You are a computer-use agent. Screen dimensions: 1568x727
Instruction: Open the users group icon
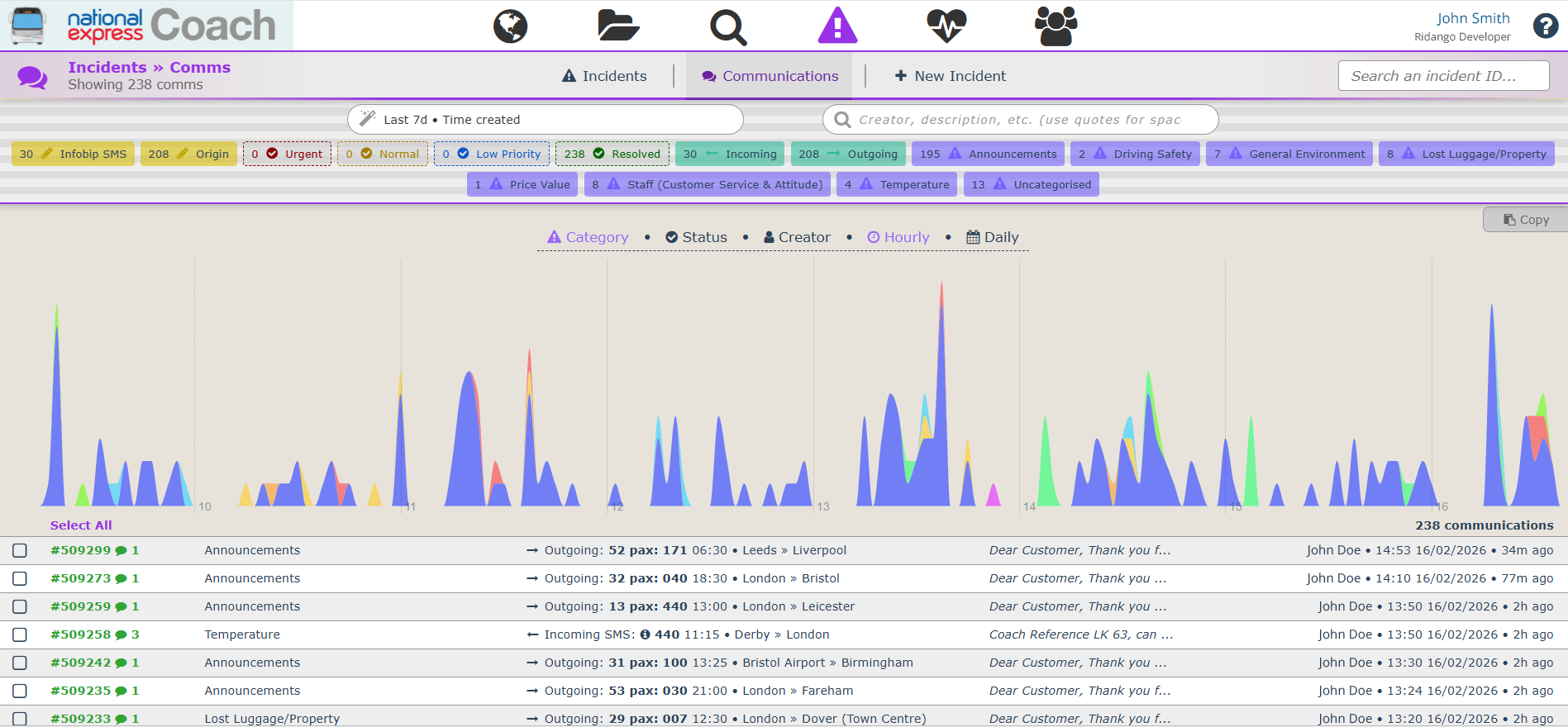click(1056, 26)
